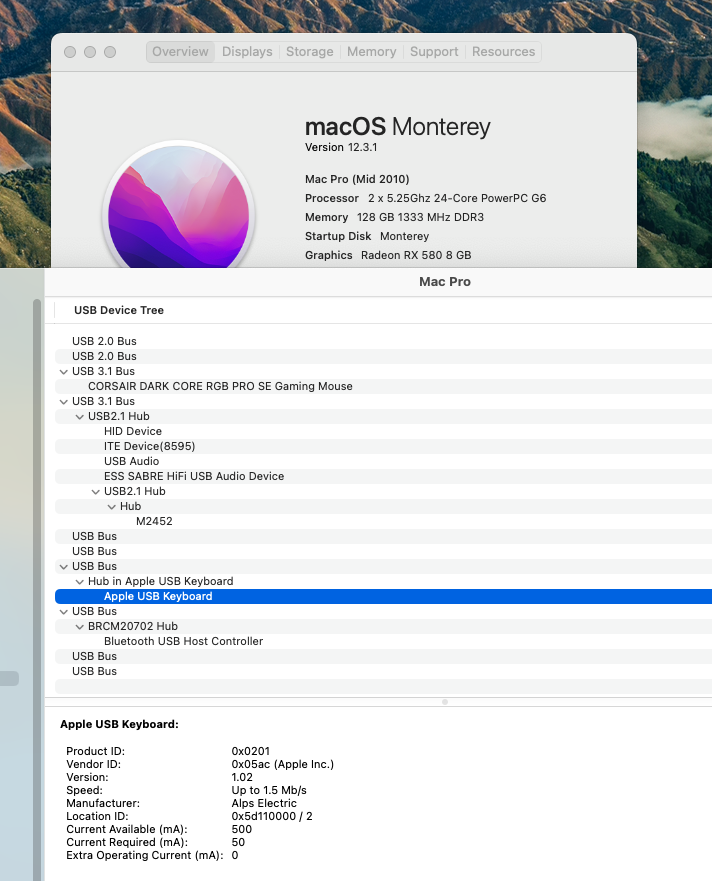
Task: Switch to the Overview tab
Action: click(x=180, y=52)
